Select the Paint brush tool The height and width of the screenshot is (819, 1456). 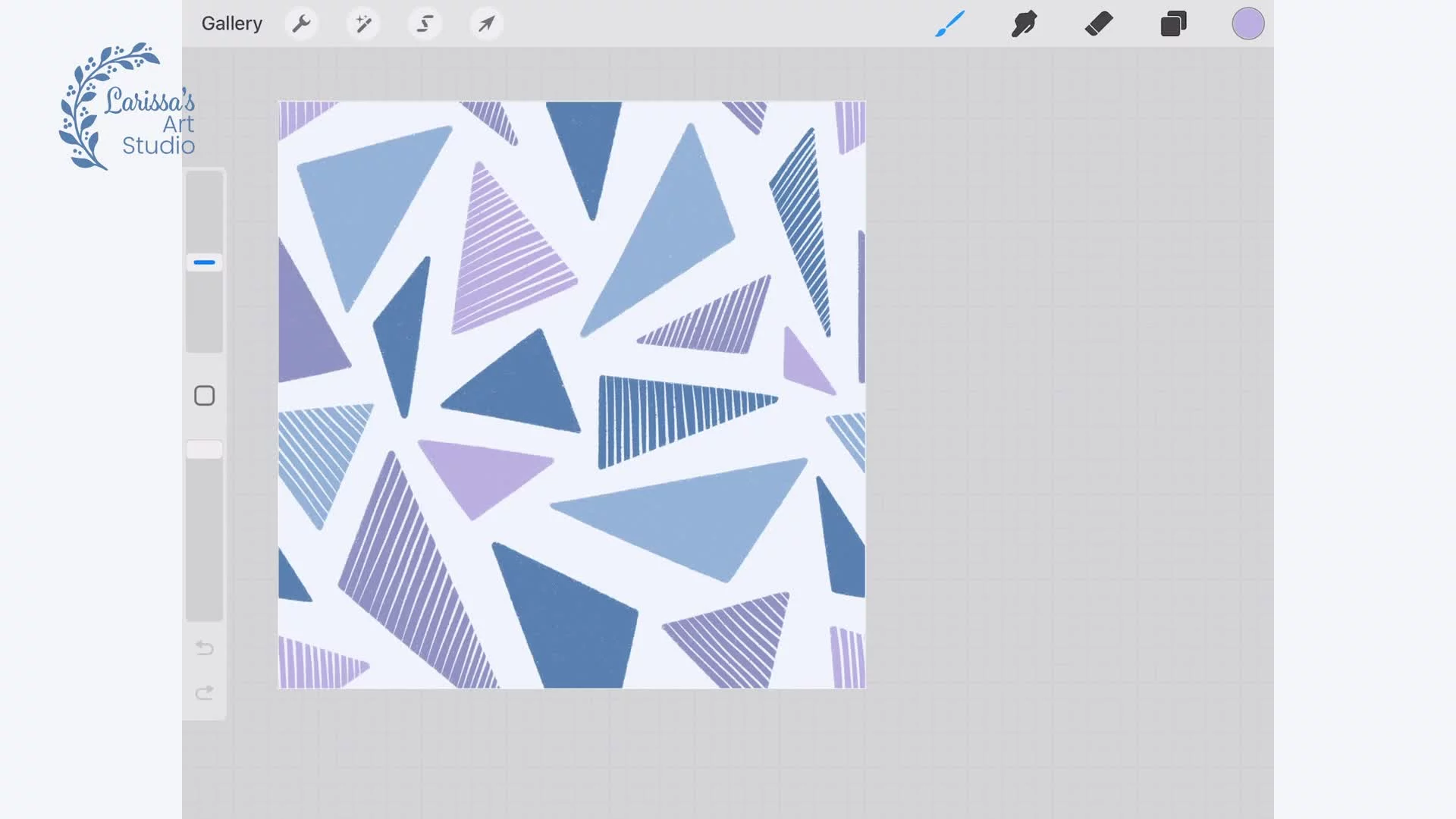coord(949,24)
